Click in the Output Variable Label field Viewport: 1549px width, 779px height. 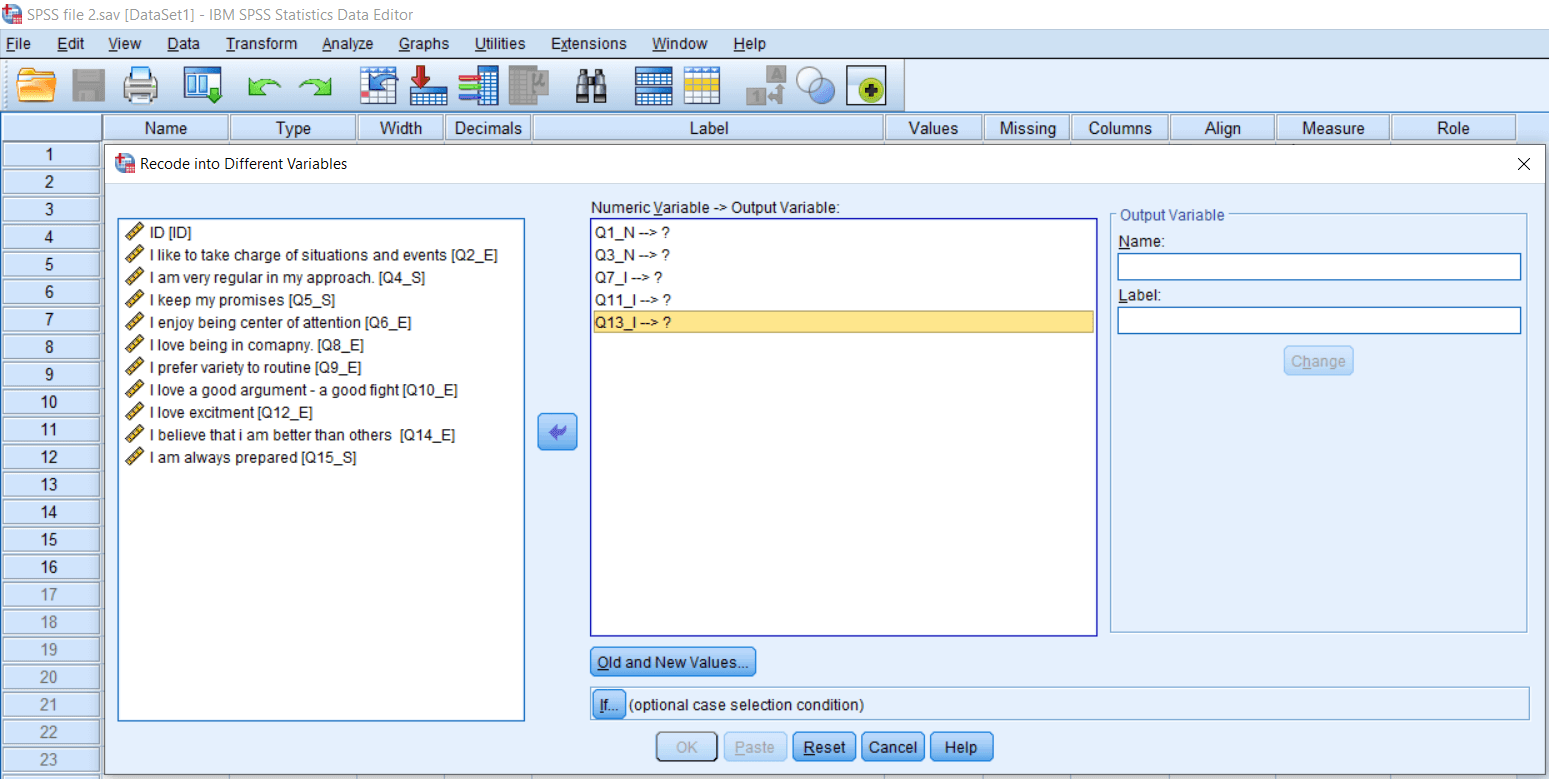(x=1318, y=320)
